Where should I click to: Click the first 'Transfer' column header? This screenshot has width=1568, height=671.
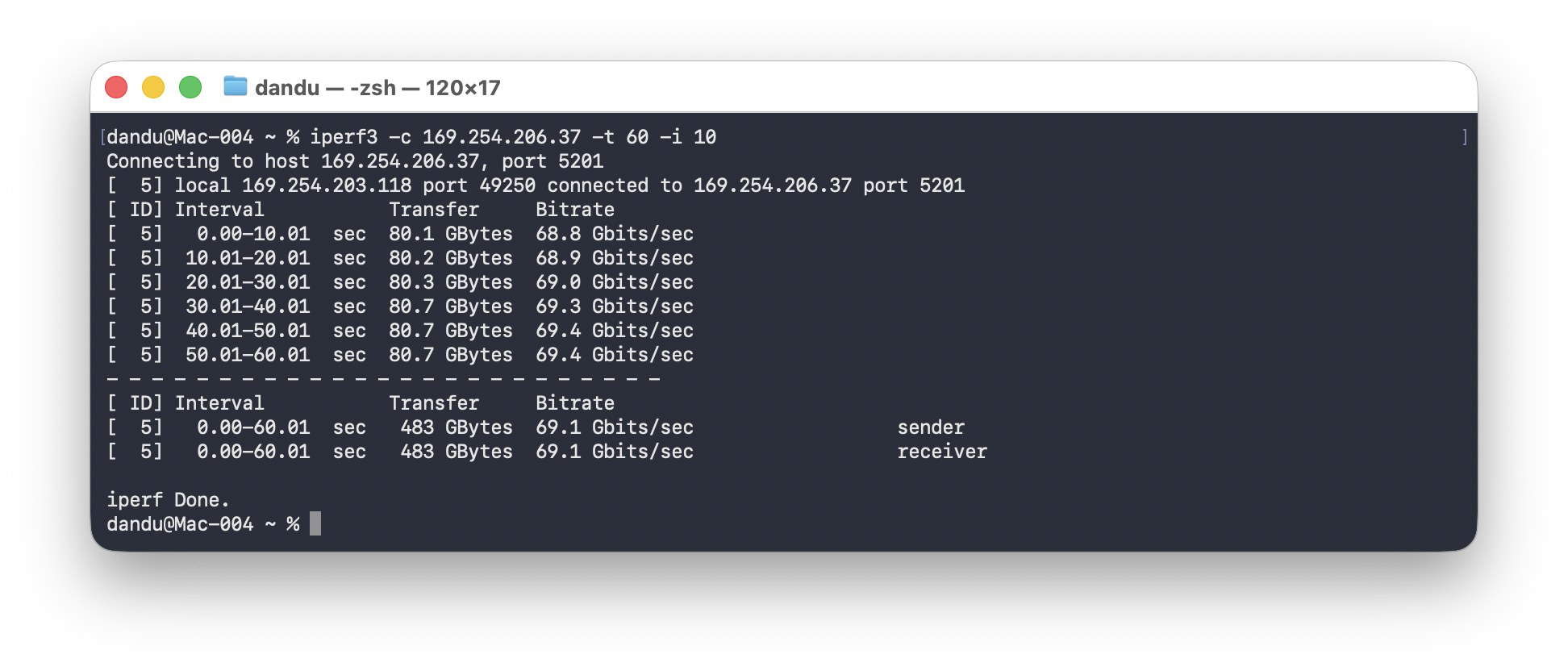tap(434, 210)
